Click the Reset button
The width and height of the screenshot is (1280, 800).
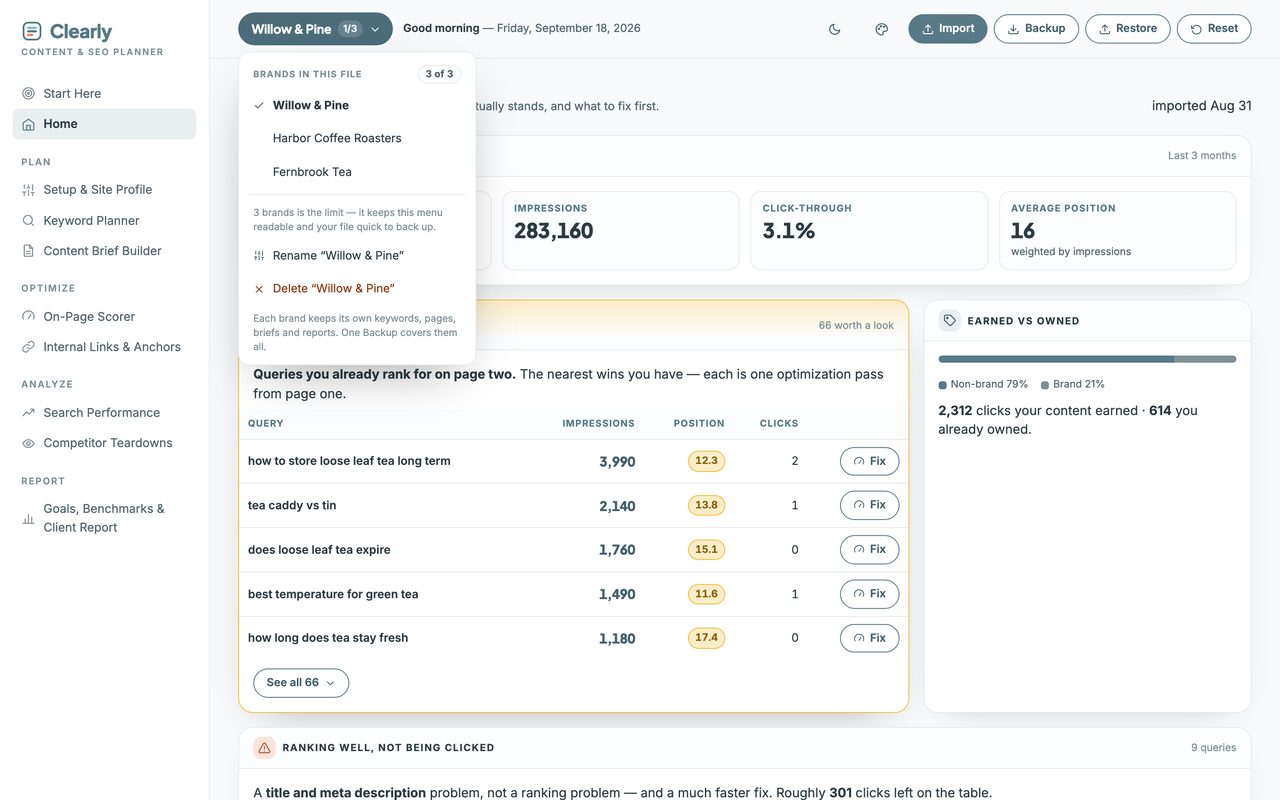[x=1214, y=29]
